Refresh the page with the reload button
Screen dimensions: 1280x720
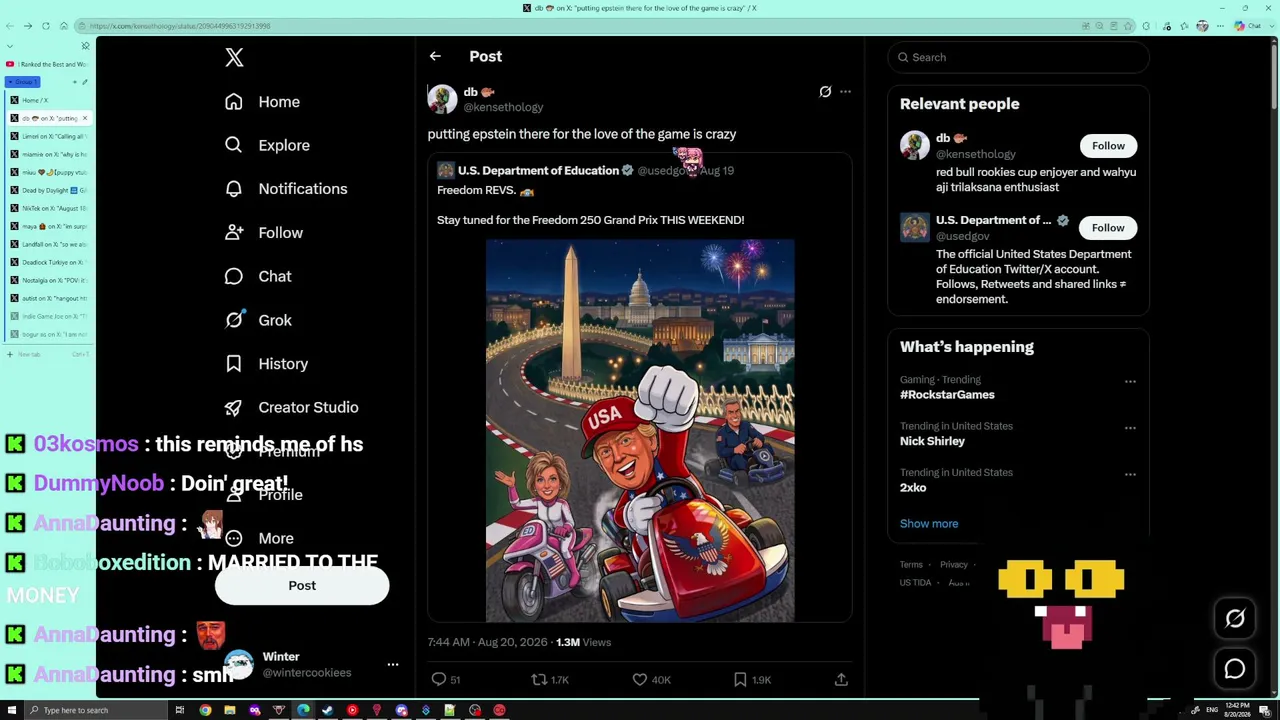pyautogui.click(x=46, y=26)
